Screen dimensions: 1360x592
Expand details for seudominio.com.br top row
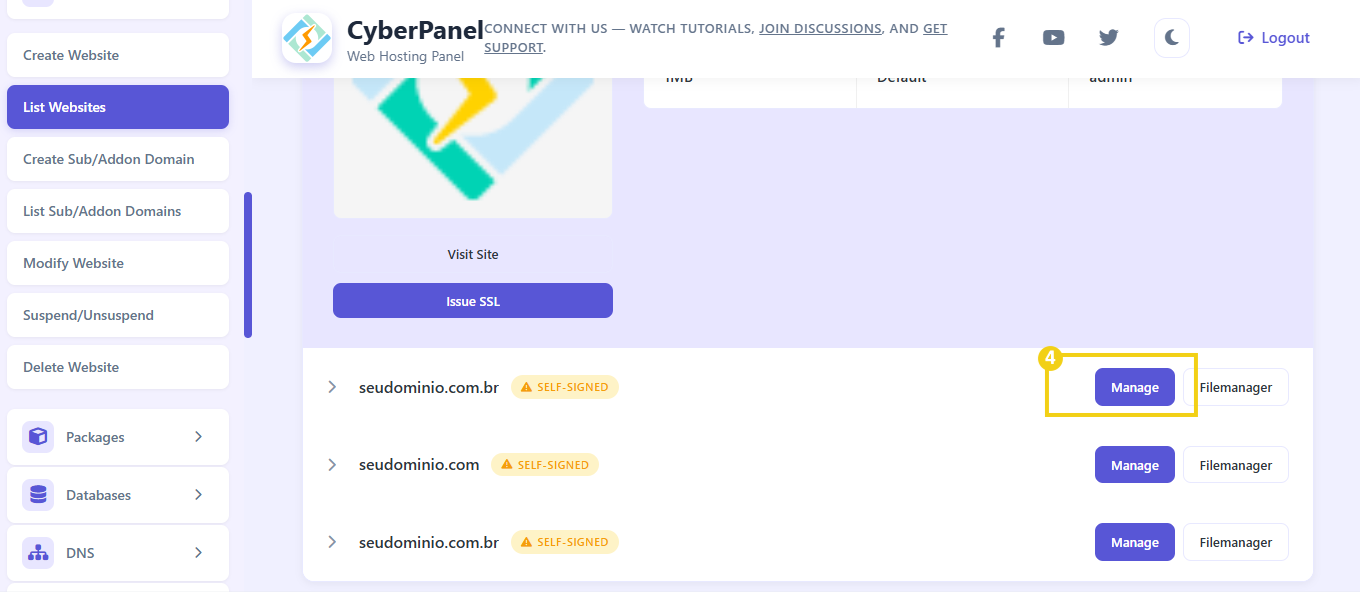(x=332, y=387)
